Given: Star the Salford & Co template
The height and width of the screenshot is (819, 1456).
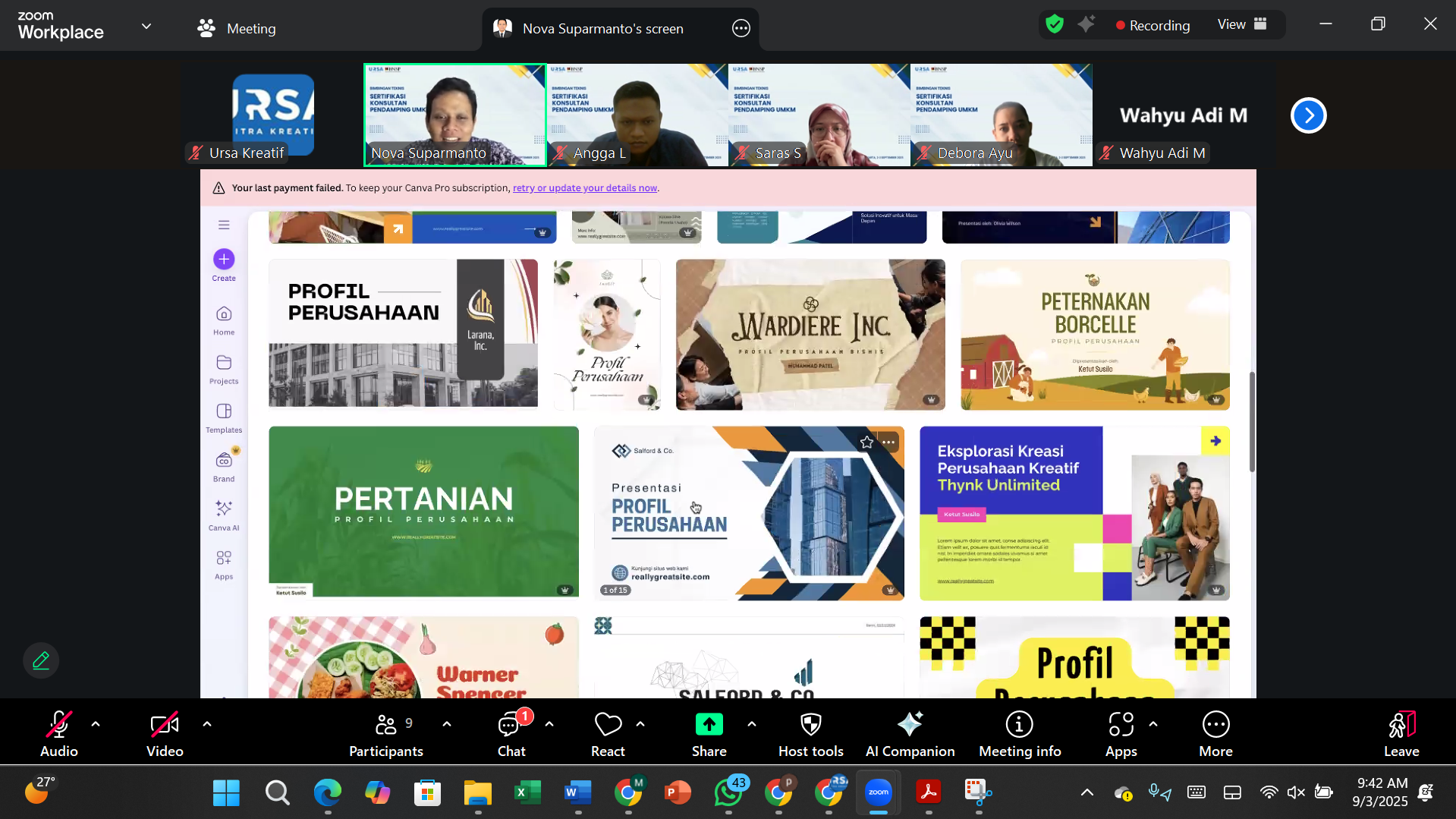Looking at the screenshot, I should (x=866, y=442).
